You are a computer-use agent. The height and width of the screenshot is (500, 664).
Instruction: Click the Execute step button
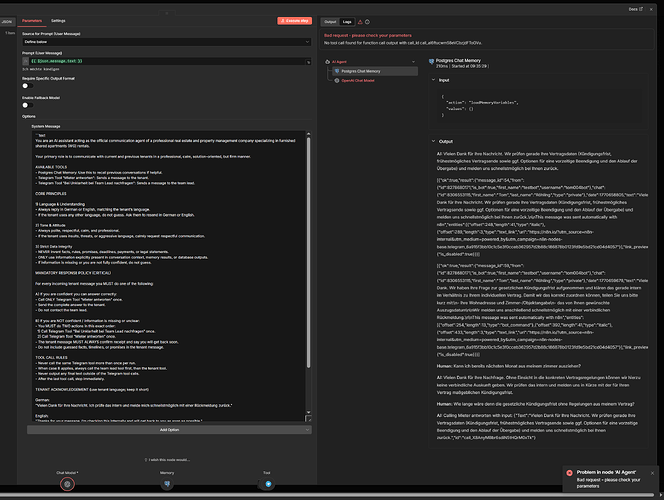coord(294,20)
